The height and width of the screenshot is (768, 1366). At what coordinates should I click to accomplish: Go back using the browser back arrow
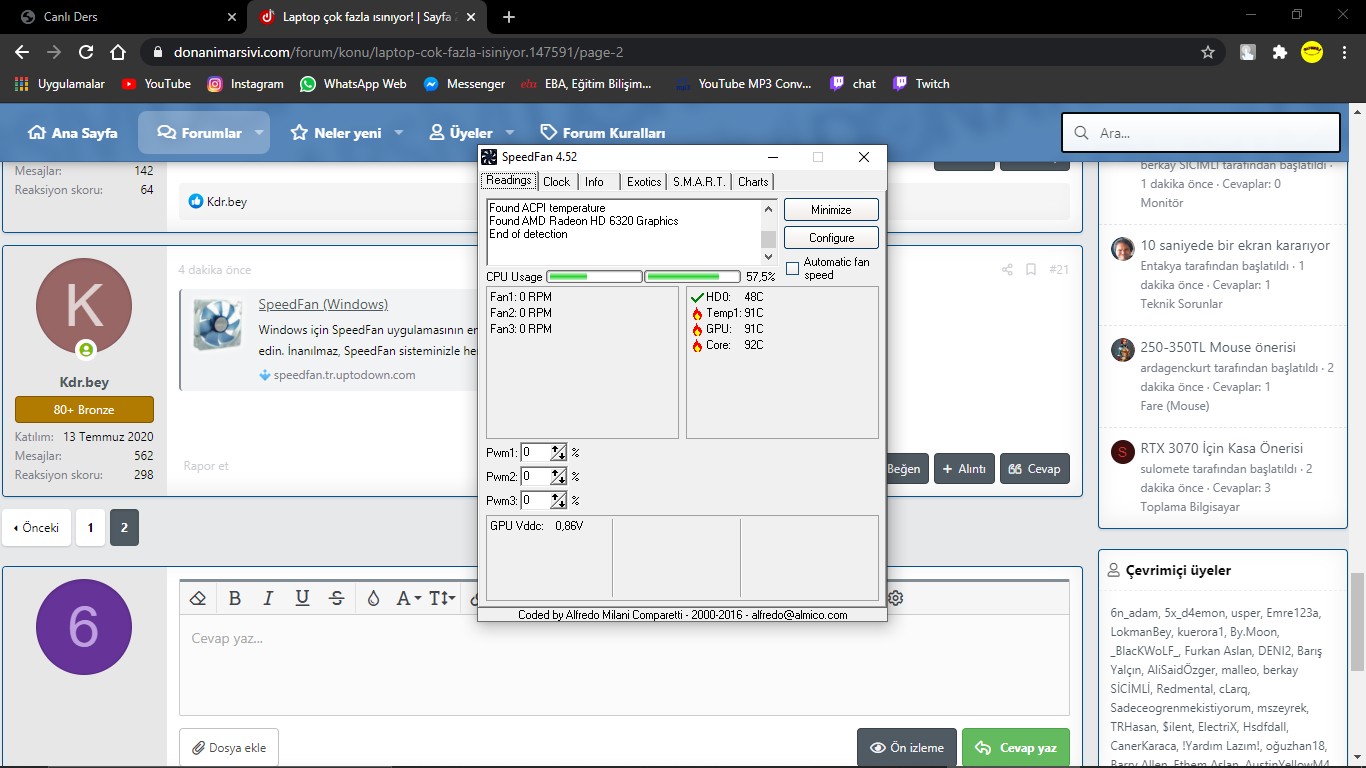pos(22,52)
